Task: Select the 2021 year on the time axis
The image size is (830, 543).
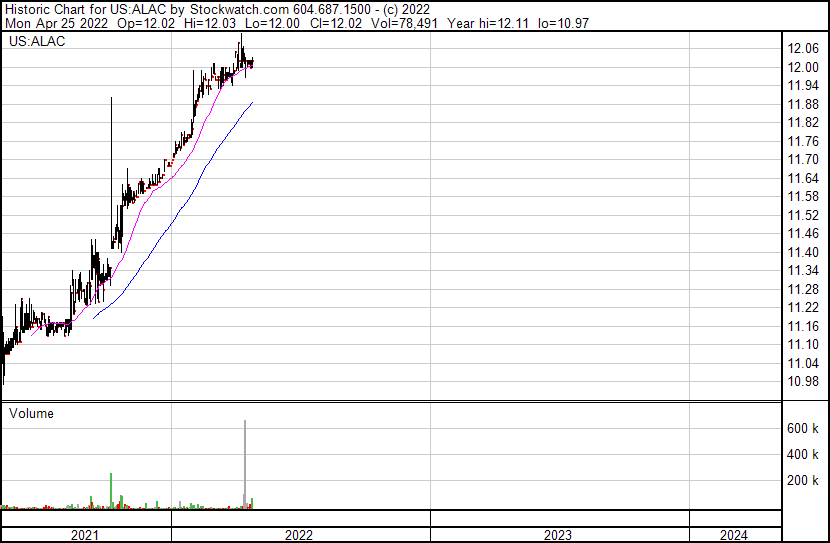Action: pos(86,535)
